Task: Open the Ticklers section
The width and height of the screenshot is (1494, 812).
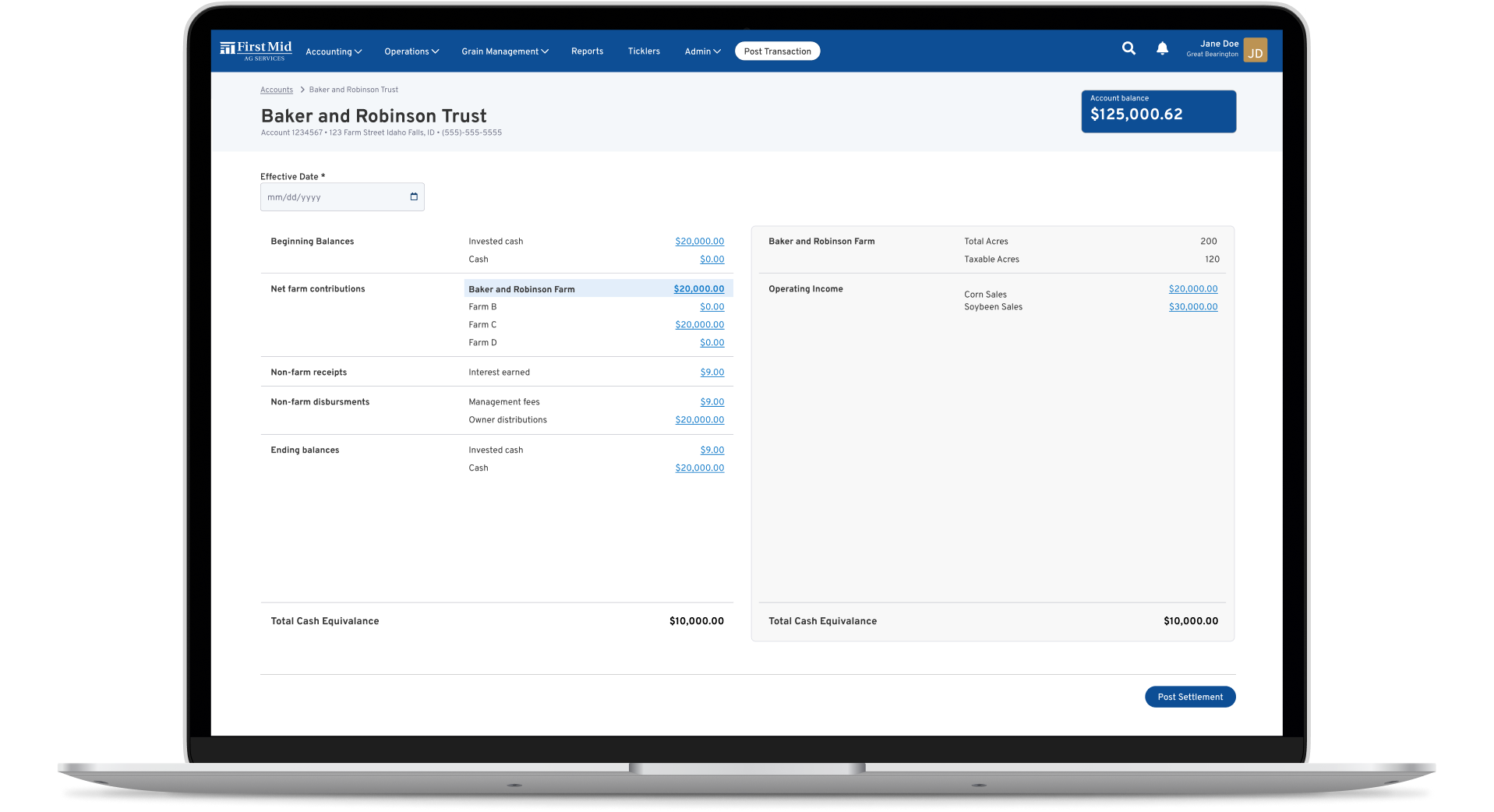Action: 643,51
